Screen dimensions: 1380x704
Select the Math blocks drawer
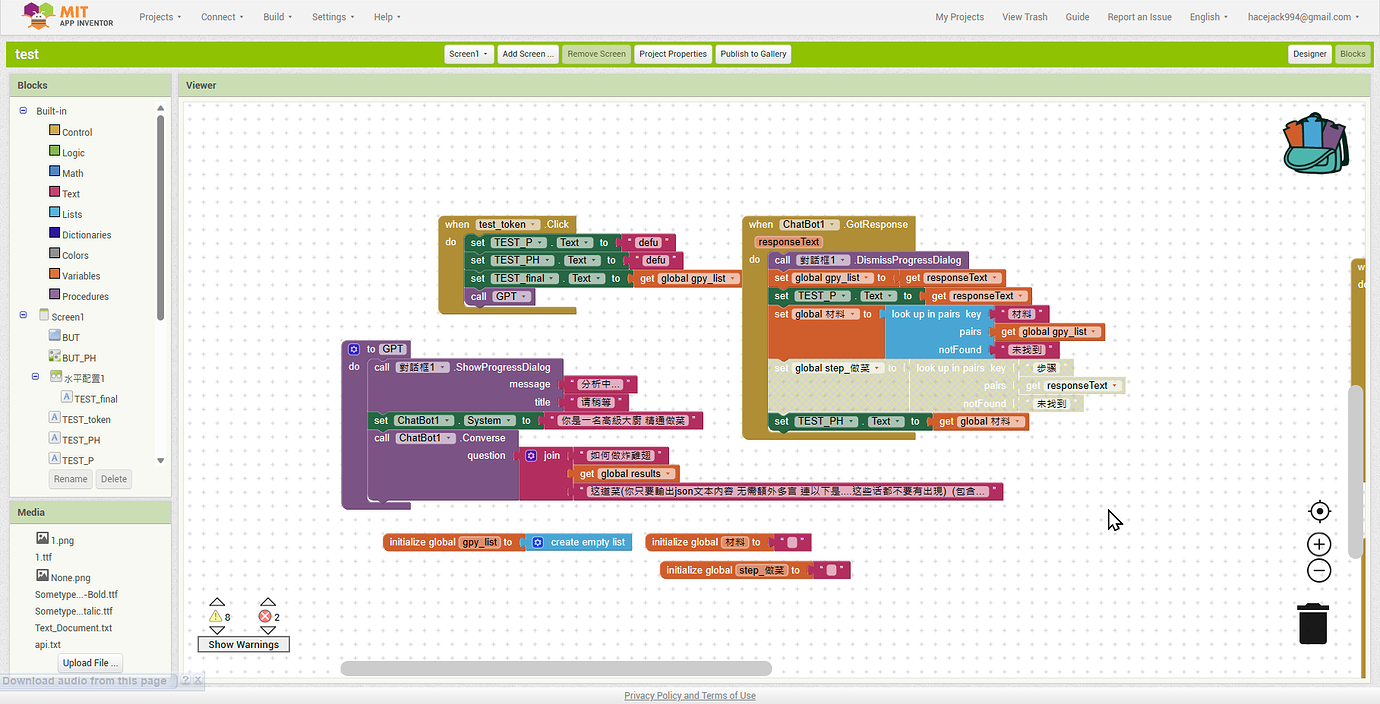pyautogui.click(x=74, y=172)
